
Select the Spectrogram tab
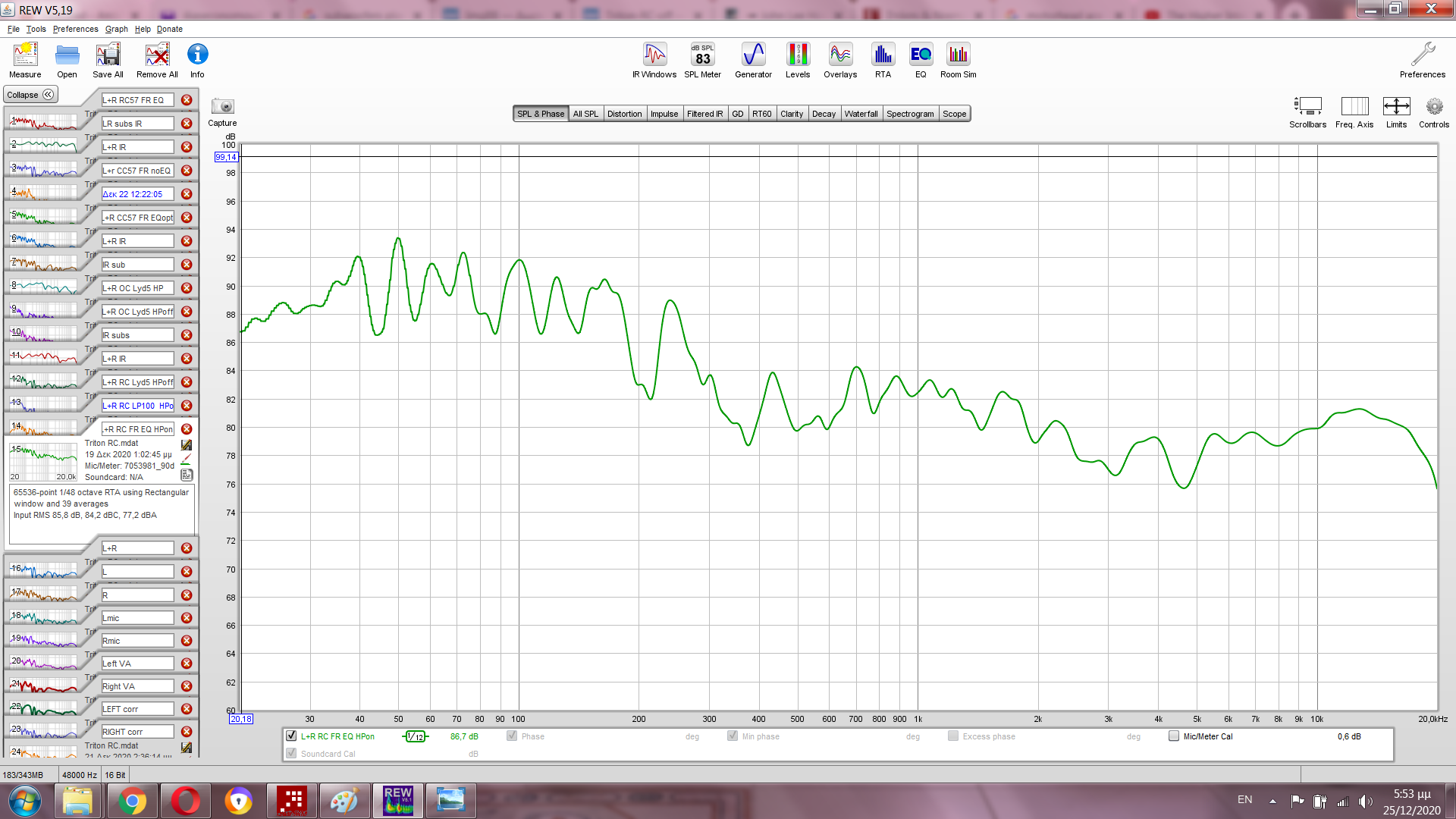[x=909, y=114]
